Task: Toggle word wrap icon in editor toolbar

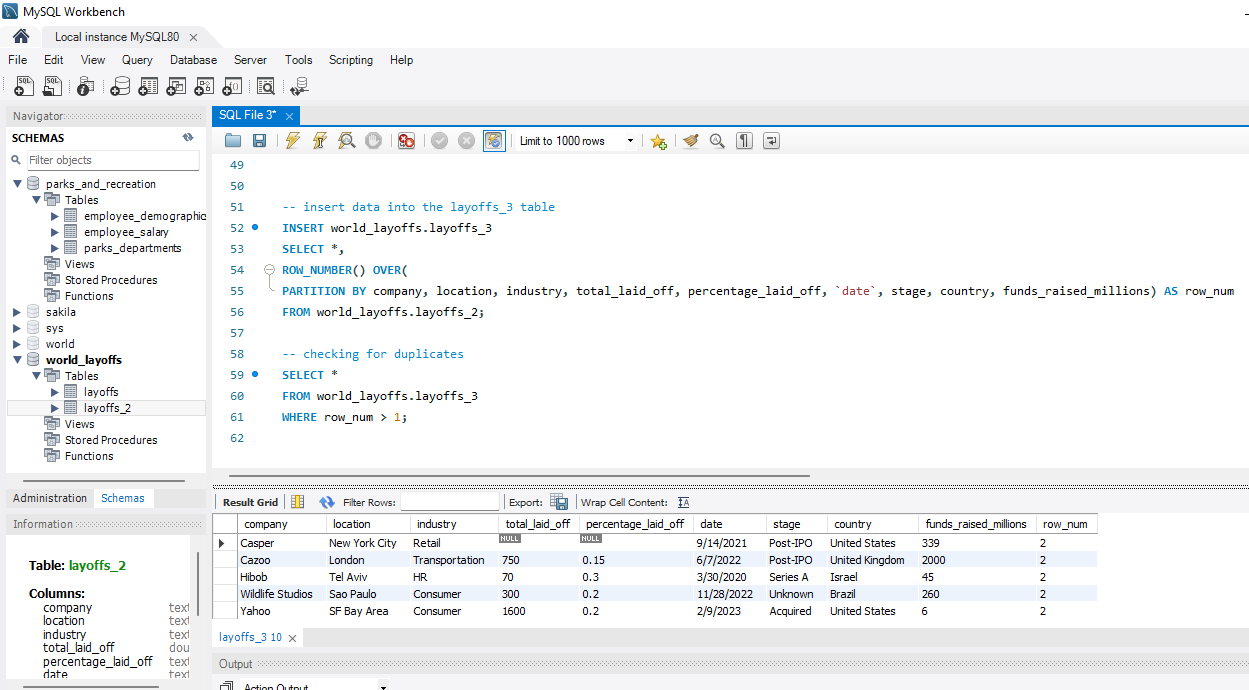Action: 771,141
